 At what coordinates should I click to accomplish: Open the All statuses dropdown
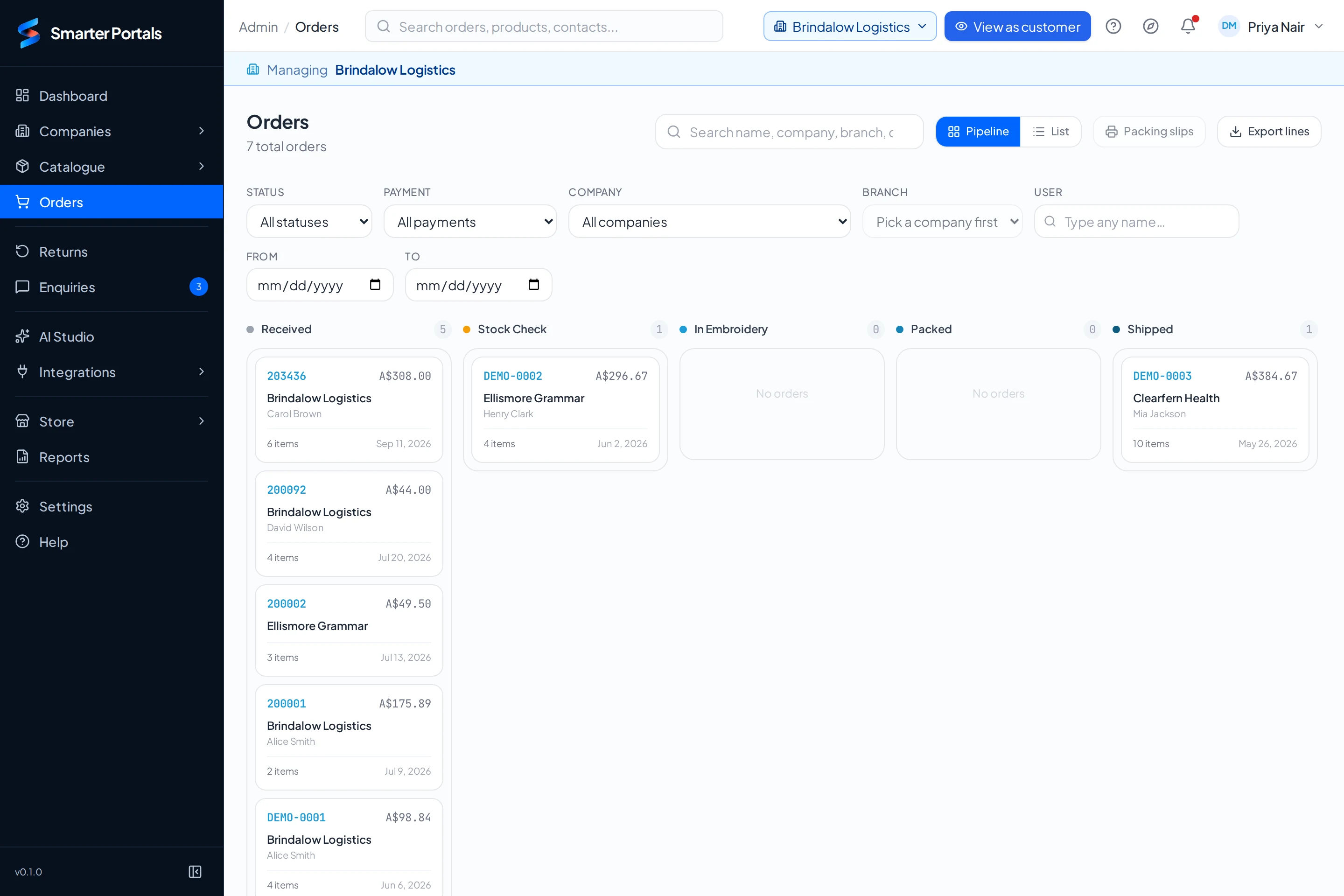(x=309, y=222)
